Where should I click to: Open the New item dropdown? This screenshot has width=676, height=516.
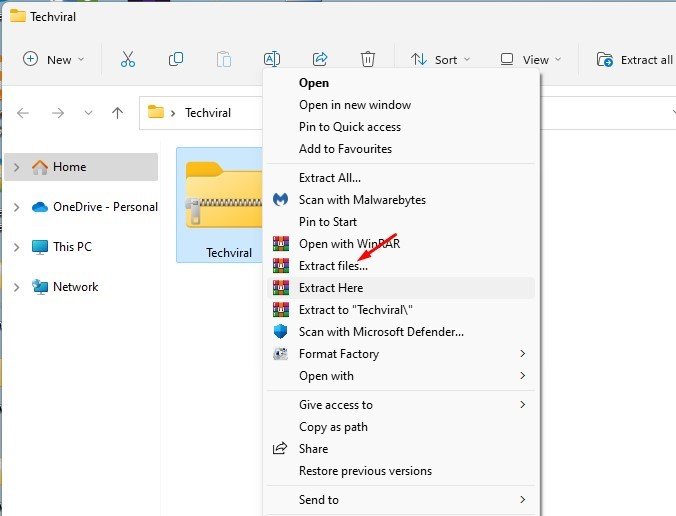53,59
